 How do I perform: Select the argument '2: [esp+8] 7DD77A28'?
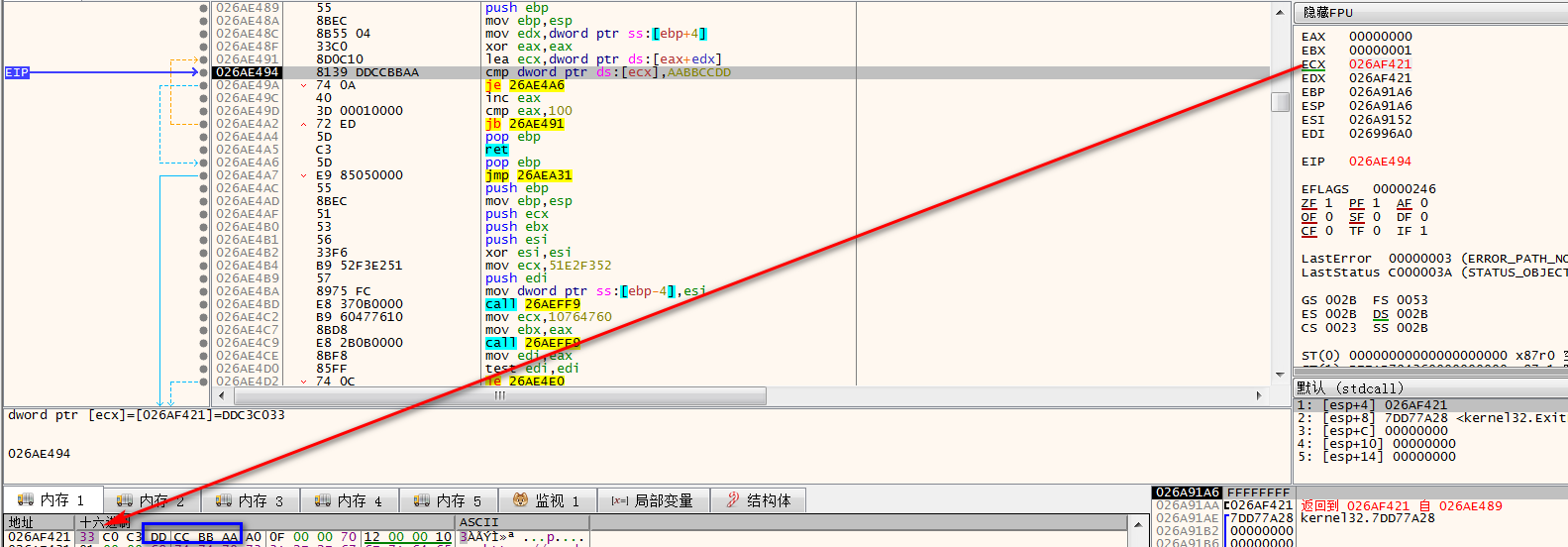pyautogui.click(x=1430, y=418)
